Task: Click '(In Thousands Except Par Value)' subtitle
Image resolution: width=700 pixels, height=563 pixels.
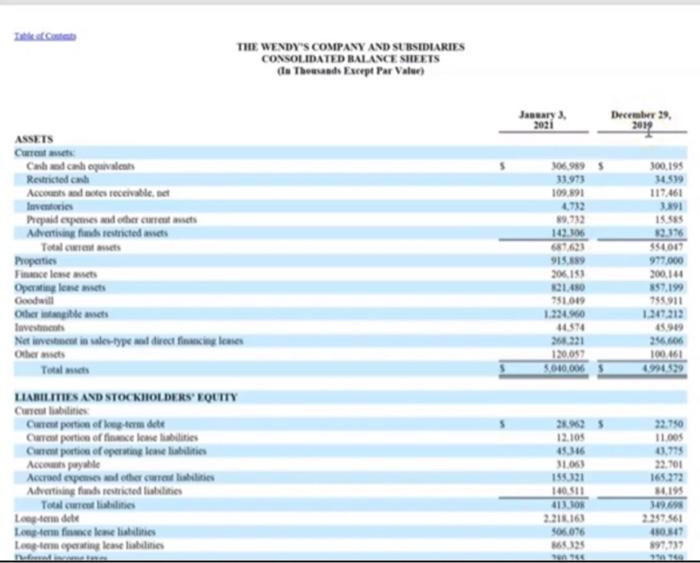Action: point(350,71)
